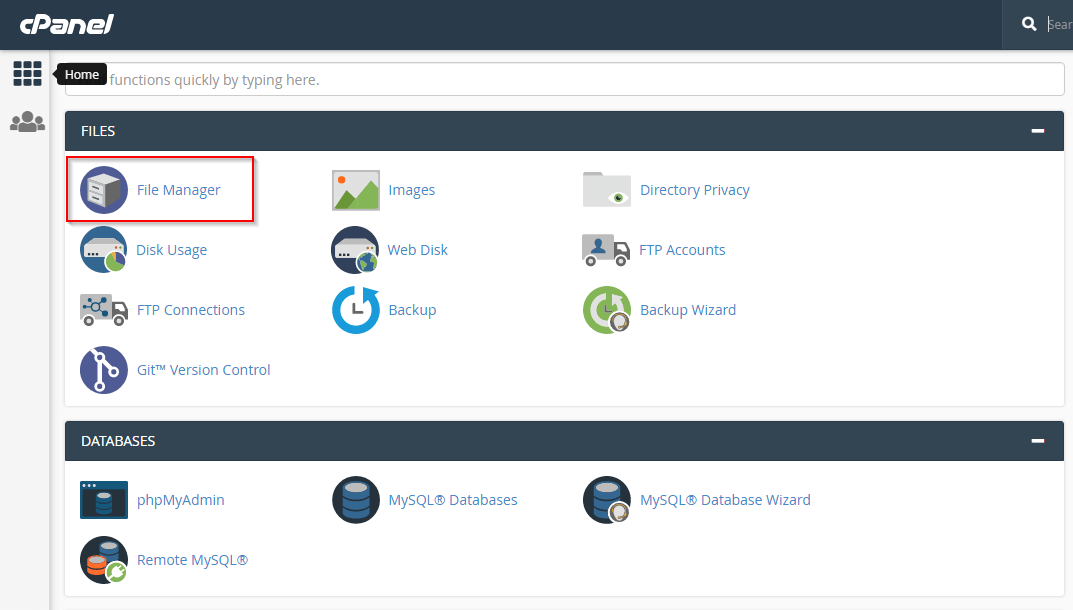Collapse the DATABASES section
Image resolution: width=1073 pixels, height=610 pixels.
pos(1037,441)
